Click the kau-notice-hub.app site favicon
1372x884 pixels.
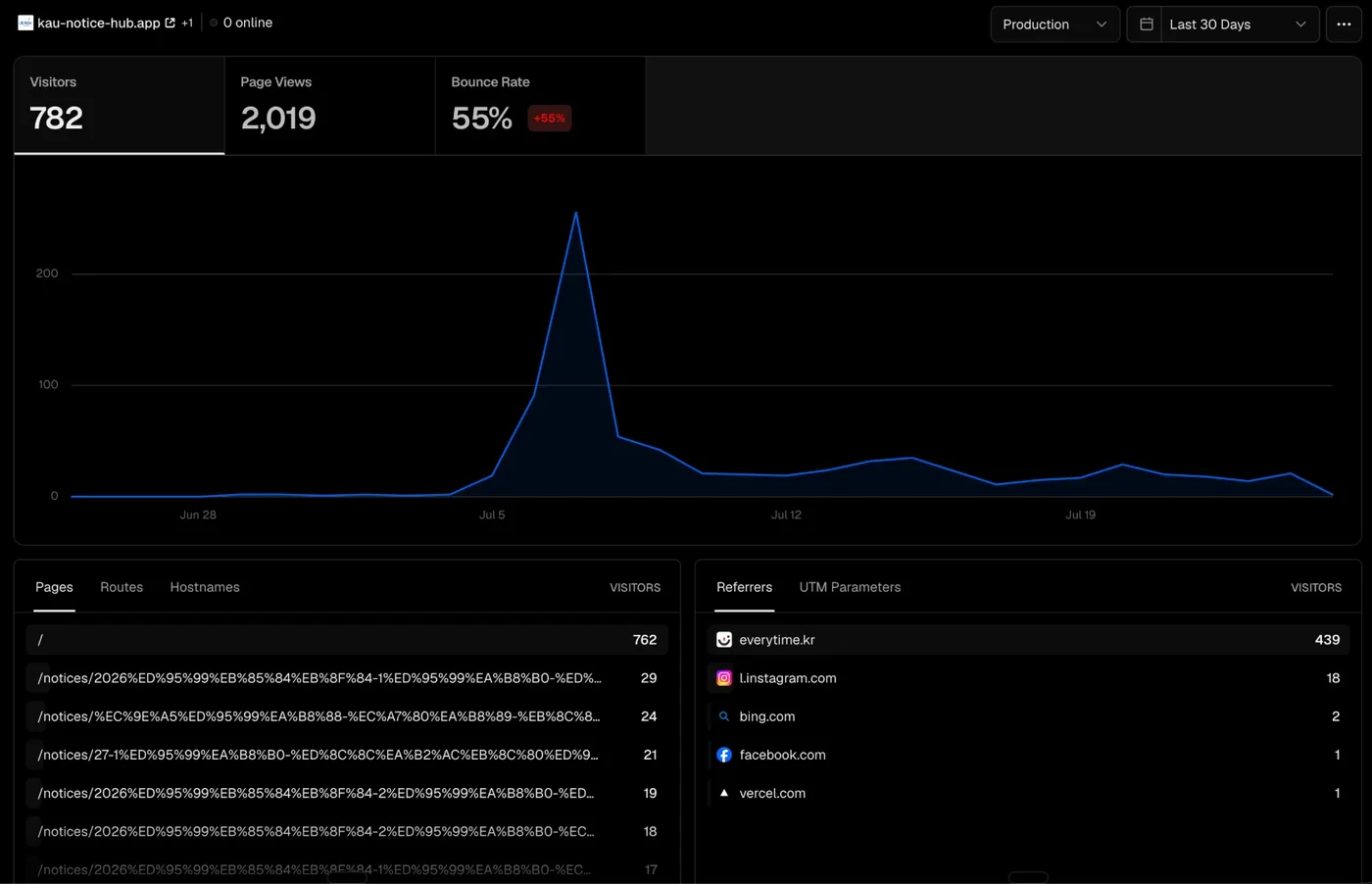pyautogui.click(x=25, y=23)
